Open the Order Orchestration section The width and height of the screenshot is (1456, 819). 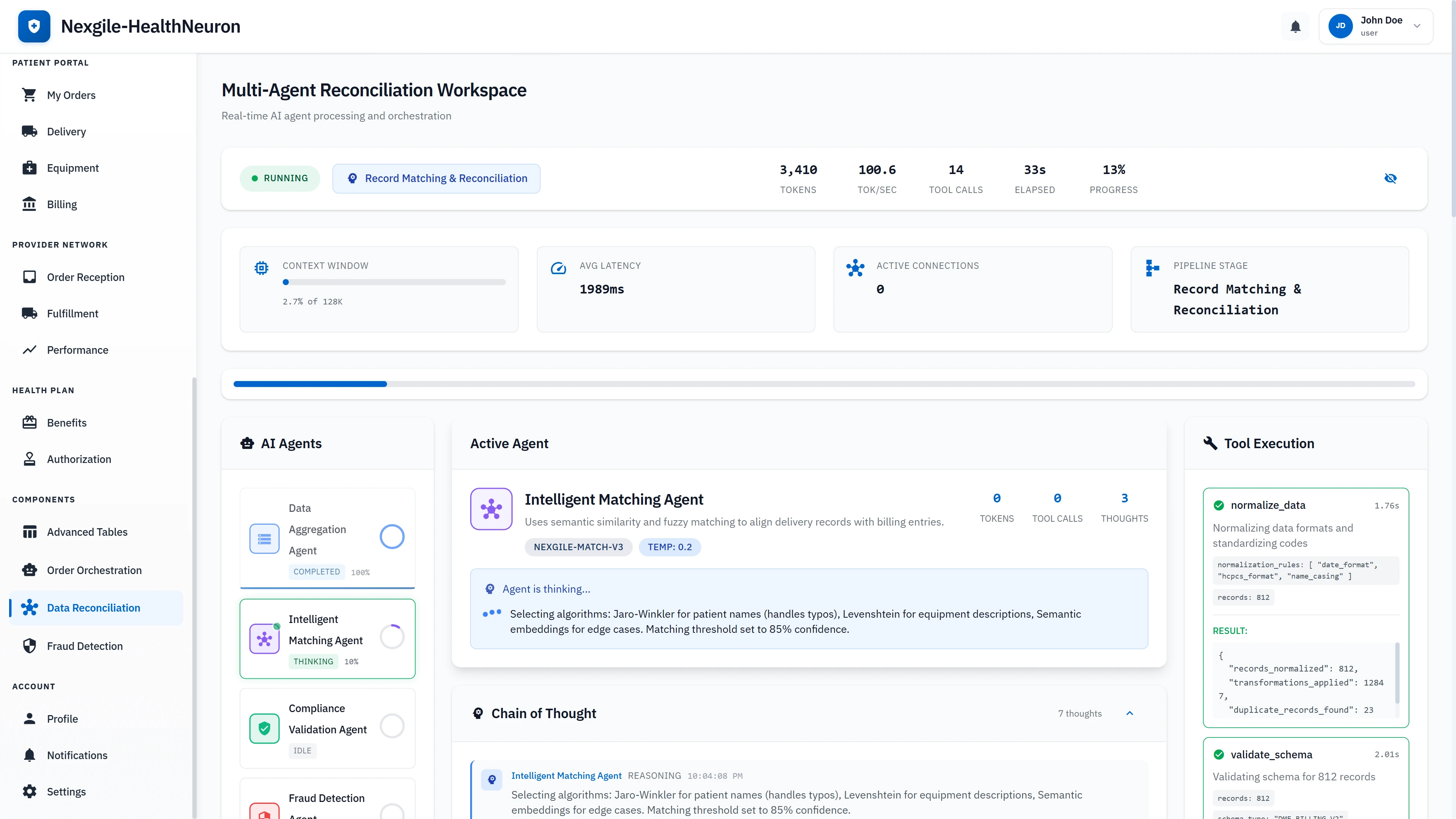[x=94, y=570]
